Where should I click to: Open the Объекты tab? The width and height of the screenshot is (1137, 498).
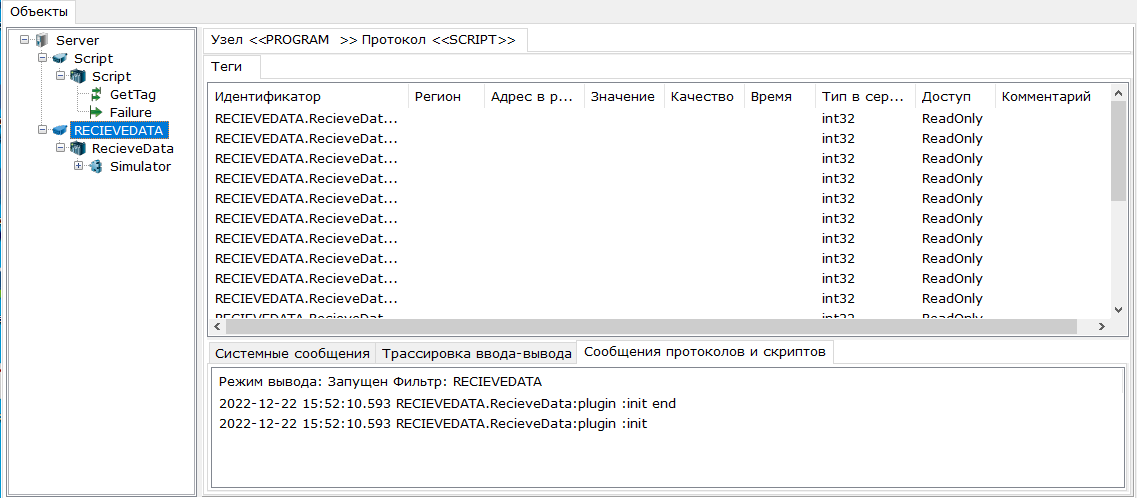pyautogui.click(x=39, y=12)
